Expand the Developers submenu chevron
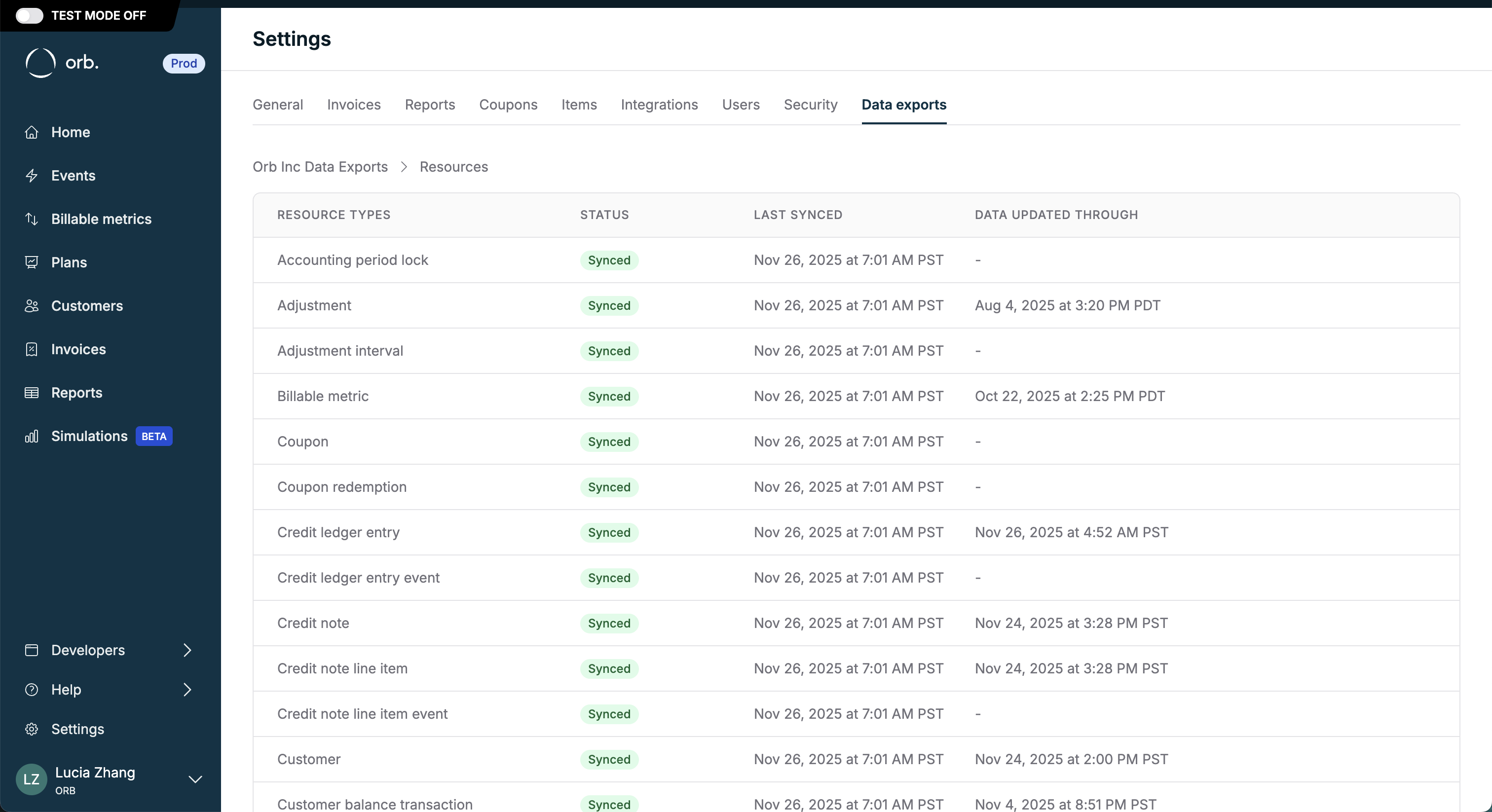This screenshot has width=1492, height=812. click(187, 650)
